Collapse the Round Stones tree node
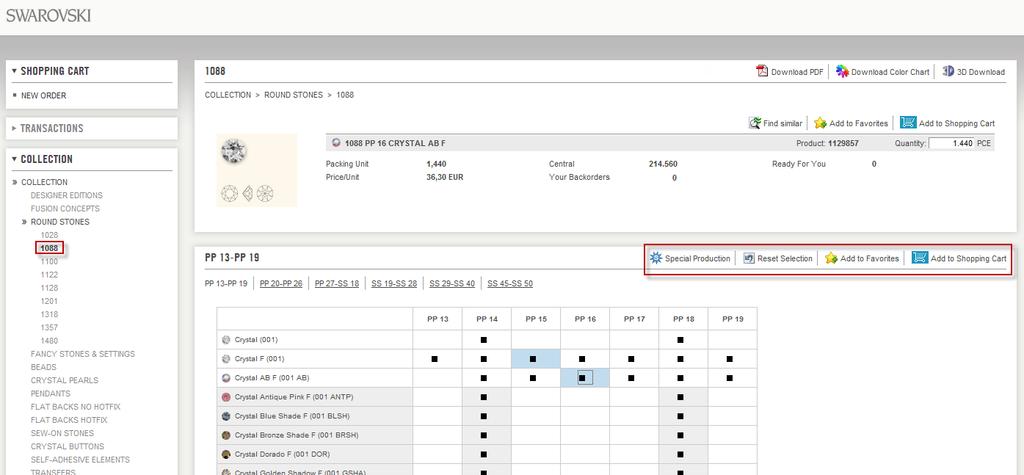This screenshot has height=475, width=1024. pyautogui.click(x=25, y=222)
